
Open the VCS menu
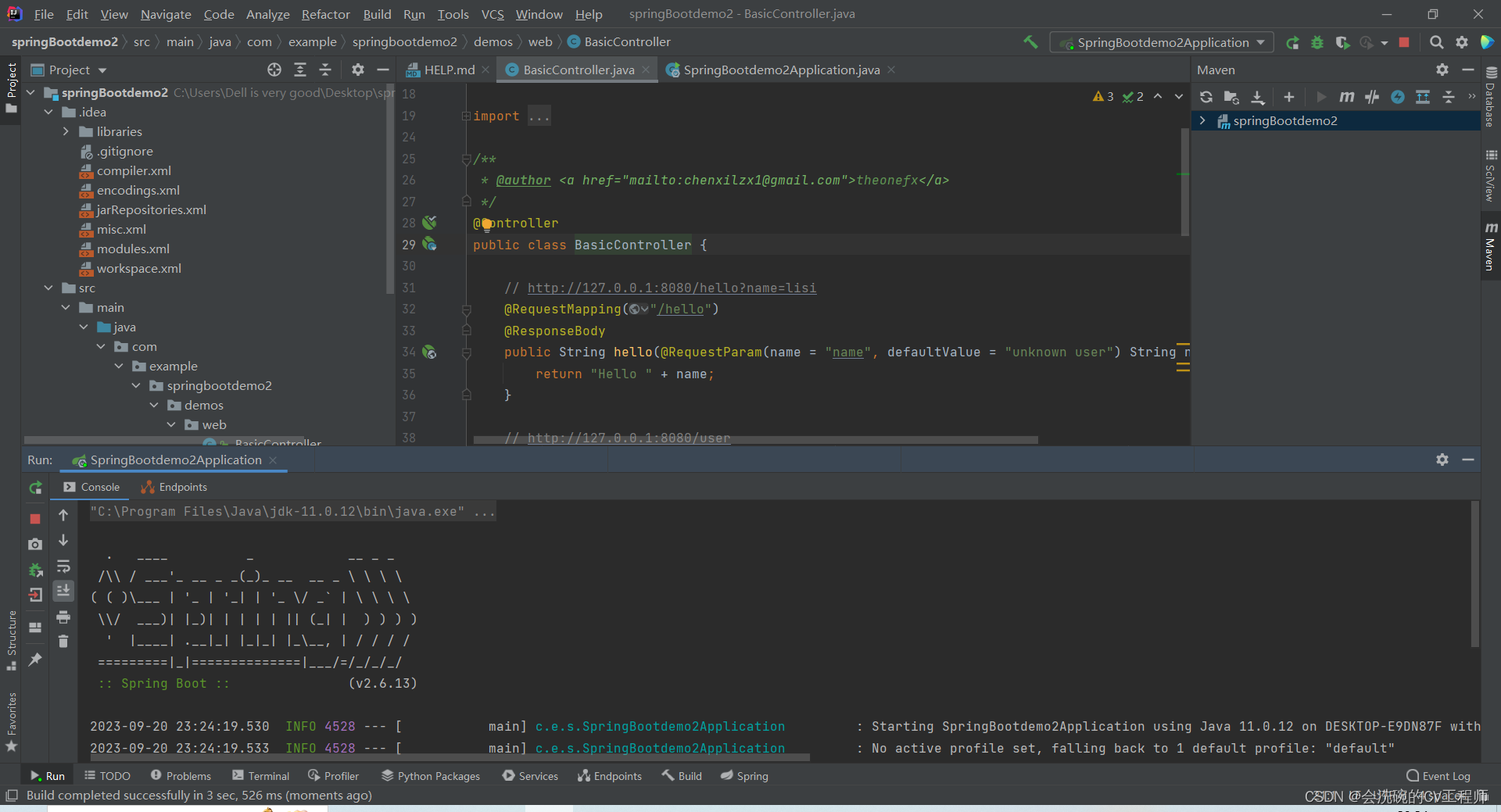pos(493,14)
